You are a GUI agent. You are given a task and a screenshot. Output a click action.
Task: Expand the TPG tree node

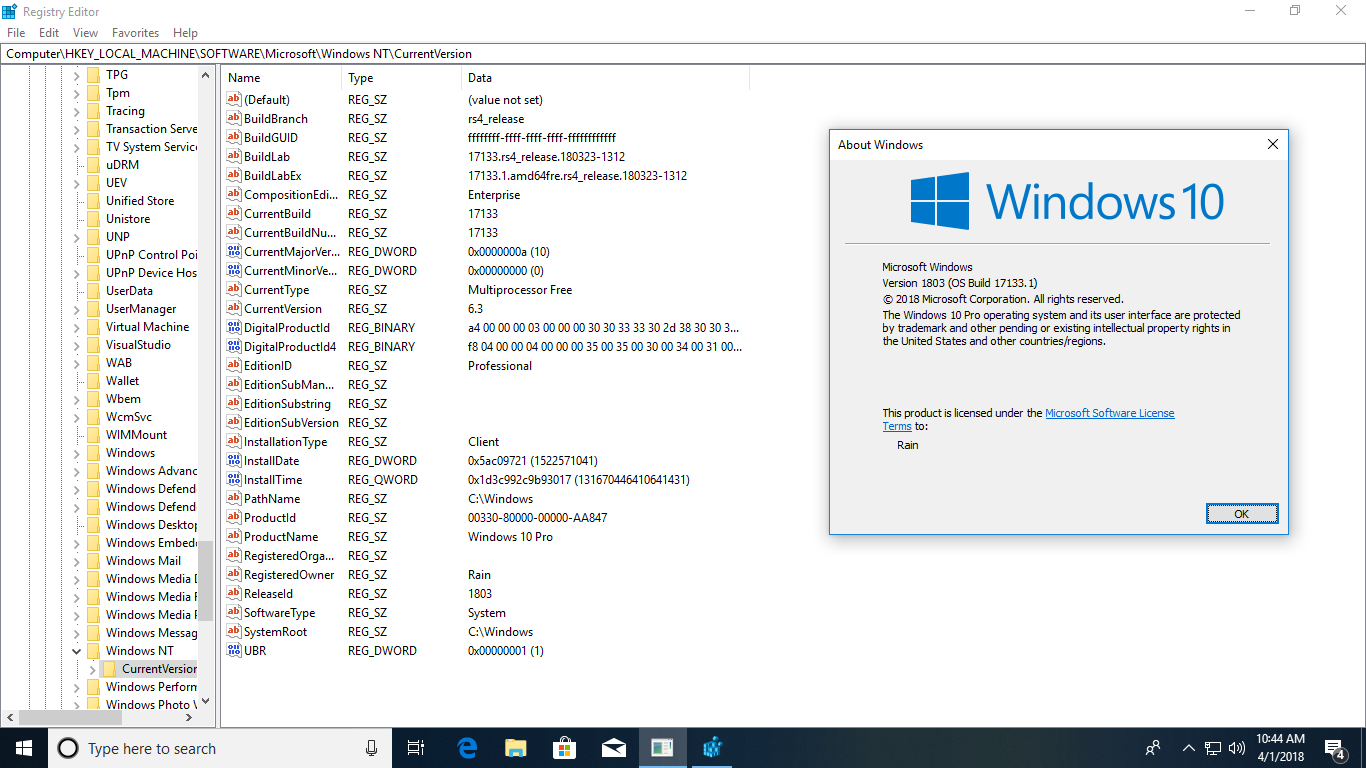coord(76,75)
